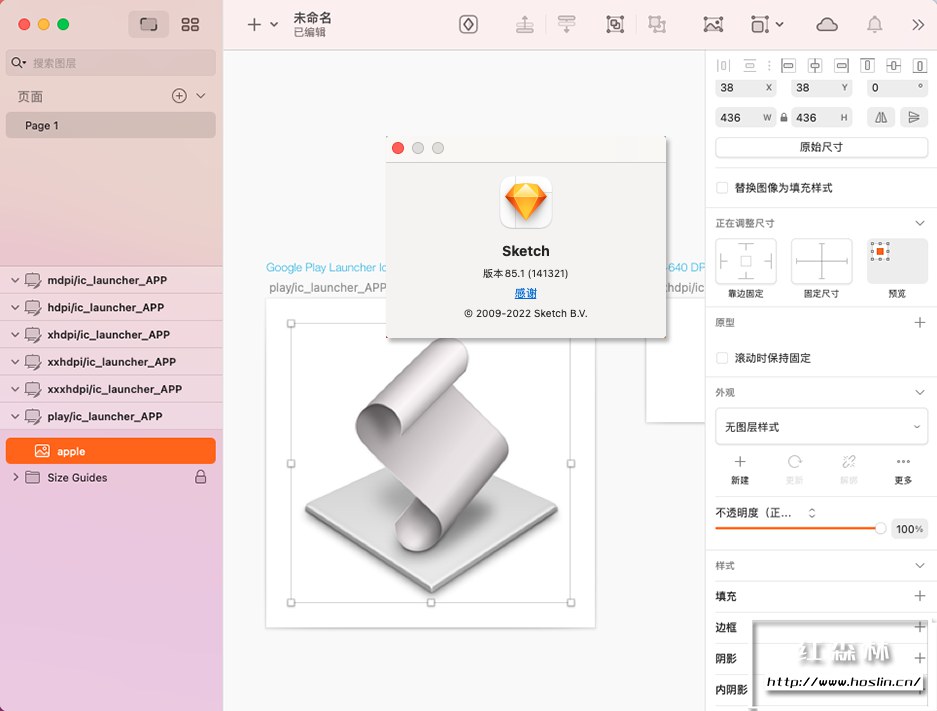Screen dimensions: 937x711
Task: Click the Group layers toolbar icon
Action: [615, 24]
